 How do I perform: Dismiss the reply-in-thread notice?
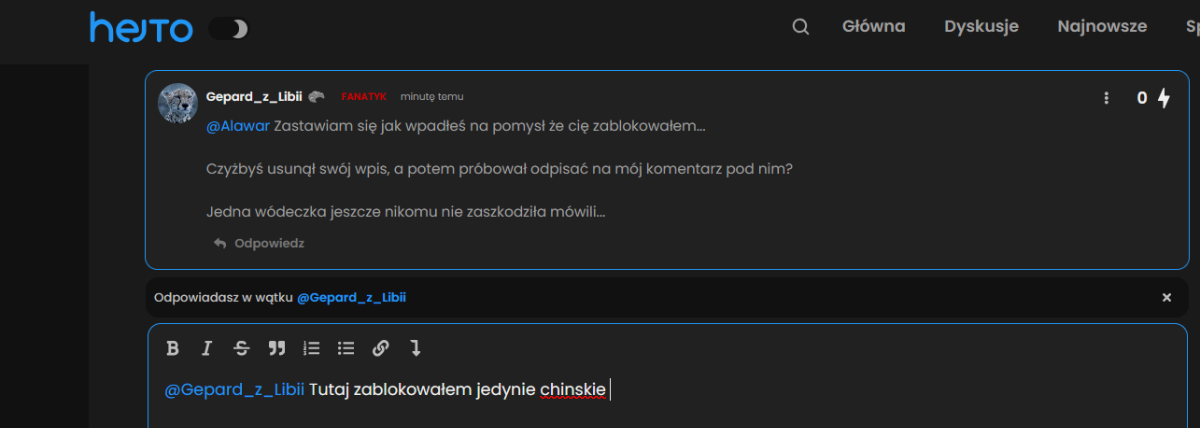pyautogui.click(x=1166, y=297)
